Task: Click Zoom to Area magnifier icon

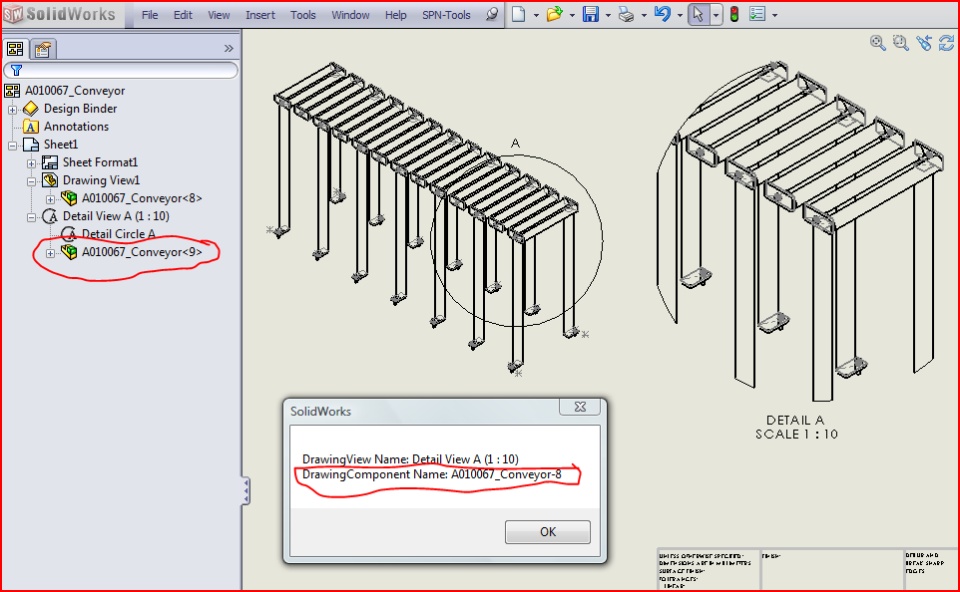Action: [x=900, y=43]
